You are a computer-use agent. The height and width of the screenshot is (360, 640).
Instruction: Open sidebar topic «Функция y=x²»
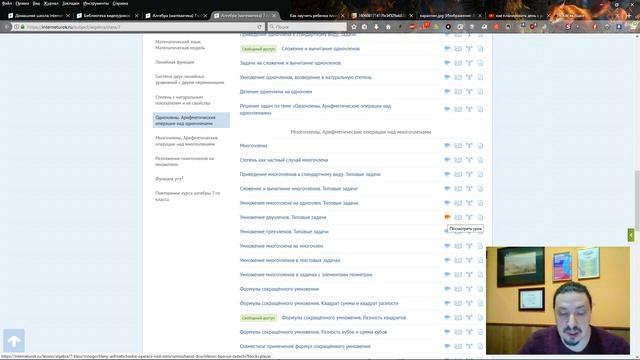tap(169, 179)
